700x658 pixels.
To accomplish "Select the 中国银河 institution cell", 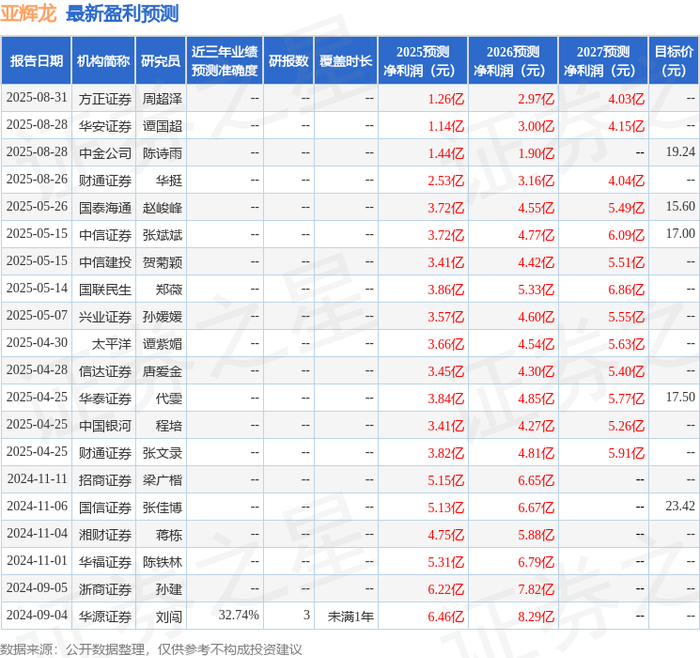I will [105, 426].
